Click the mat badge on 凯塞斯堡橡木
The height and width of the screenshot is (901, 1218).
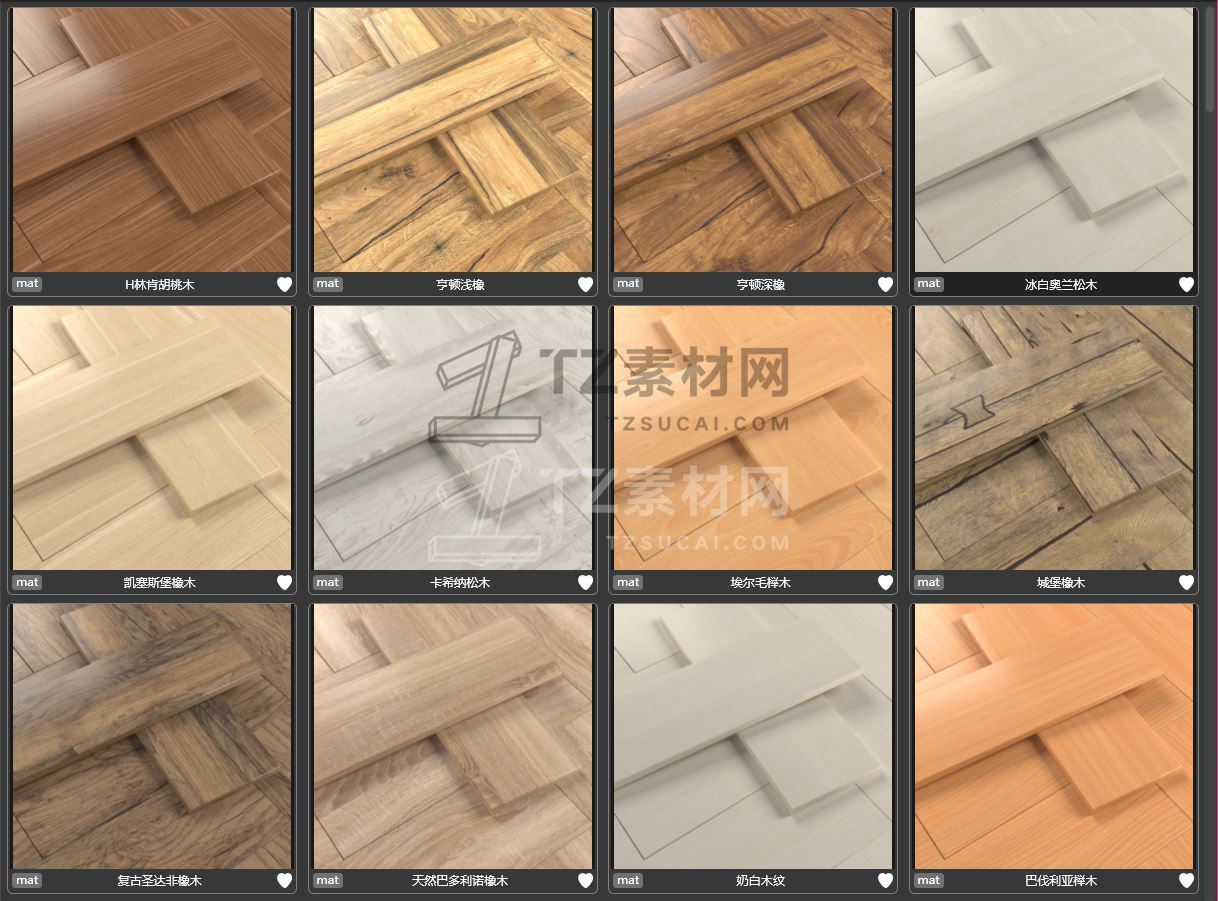click(x=27, y=582)
